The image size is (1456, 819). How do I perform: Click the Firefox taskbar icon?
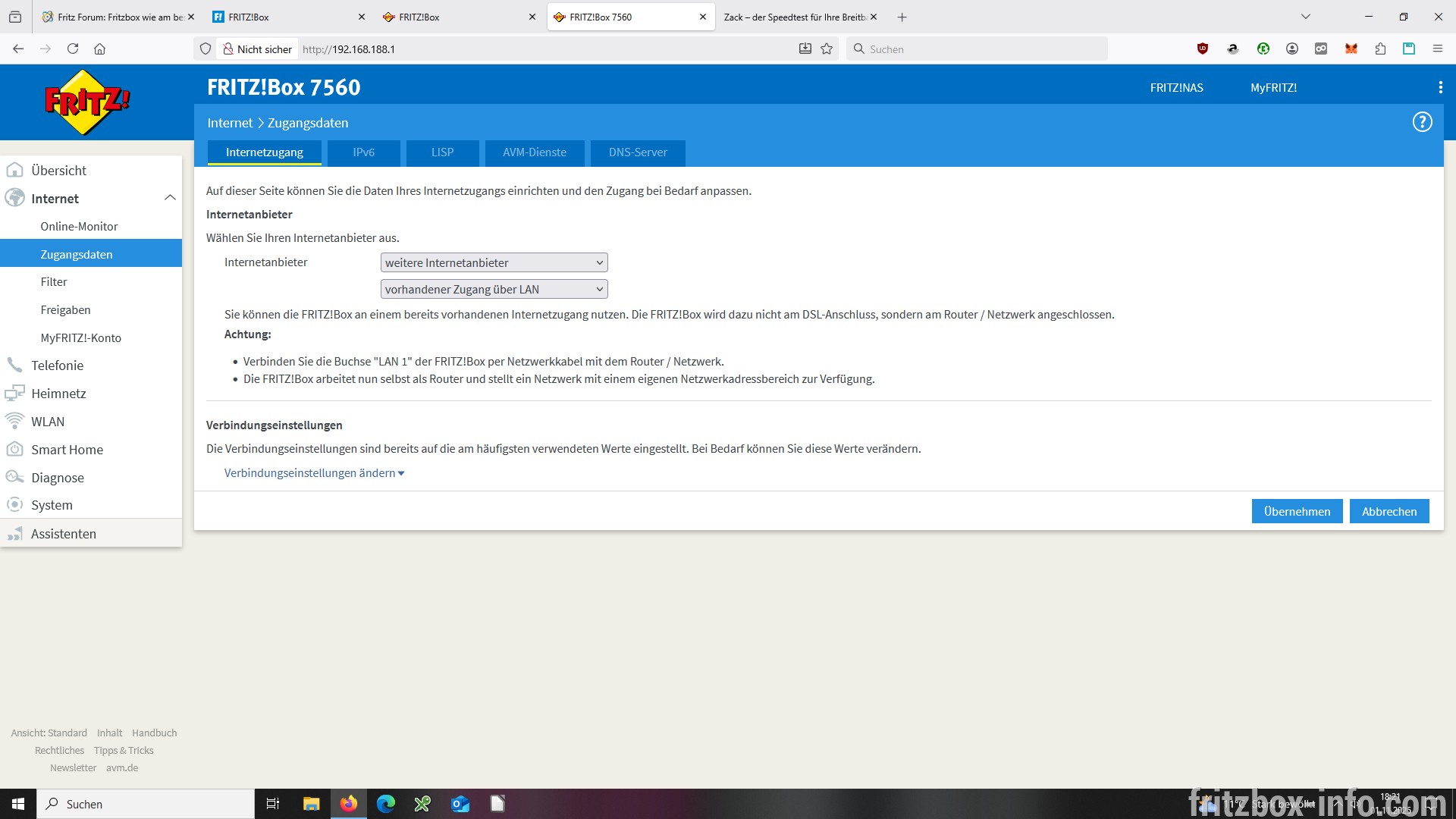click(x=349, y=804)
